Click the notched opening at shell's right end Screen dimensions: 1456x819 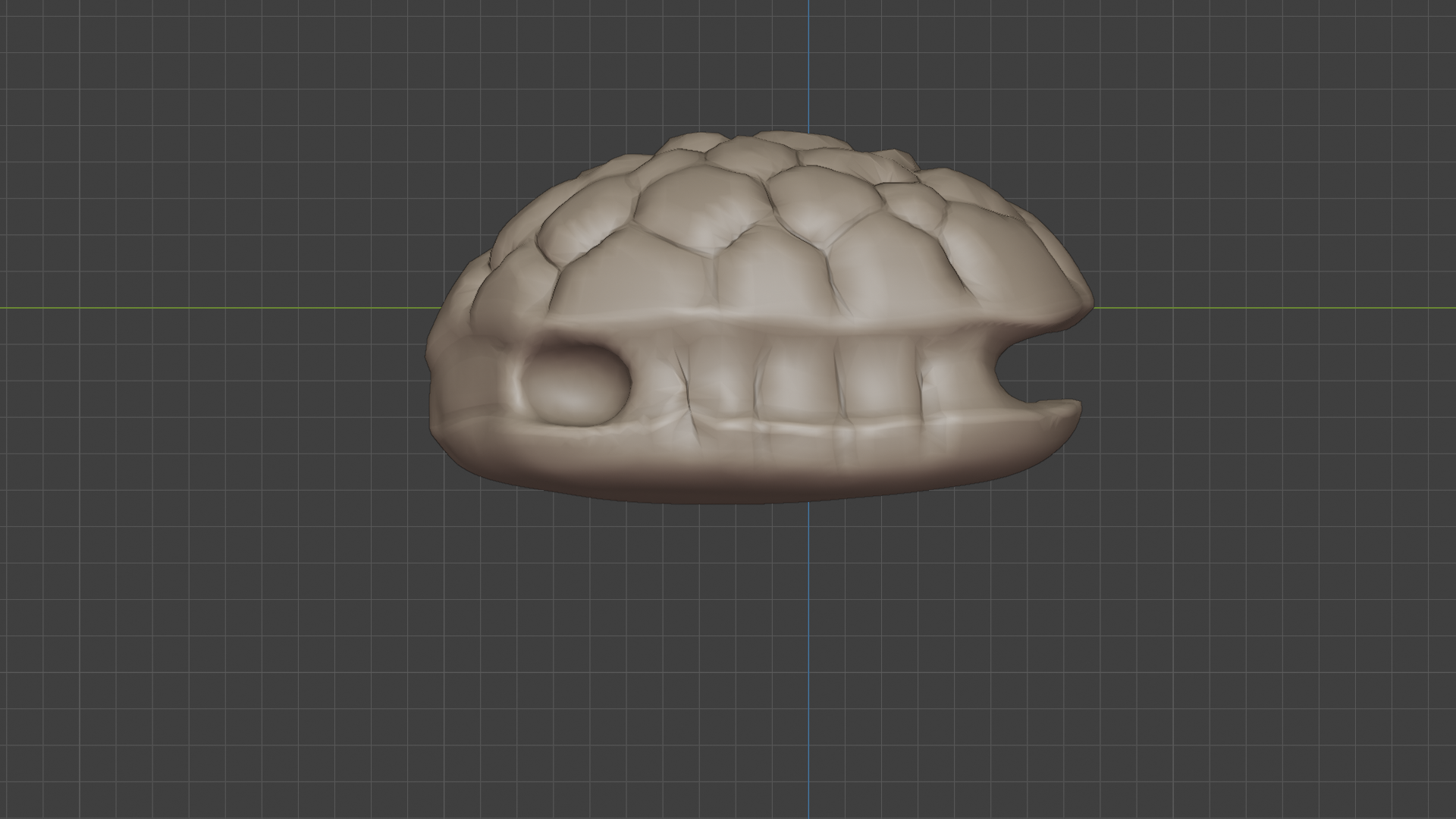pos(1020,369)
